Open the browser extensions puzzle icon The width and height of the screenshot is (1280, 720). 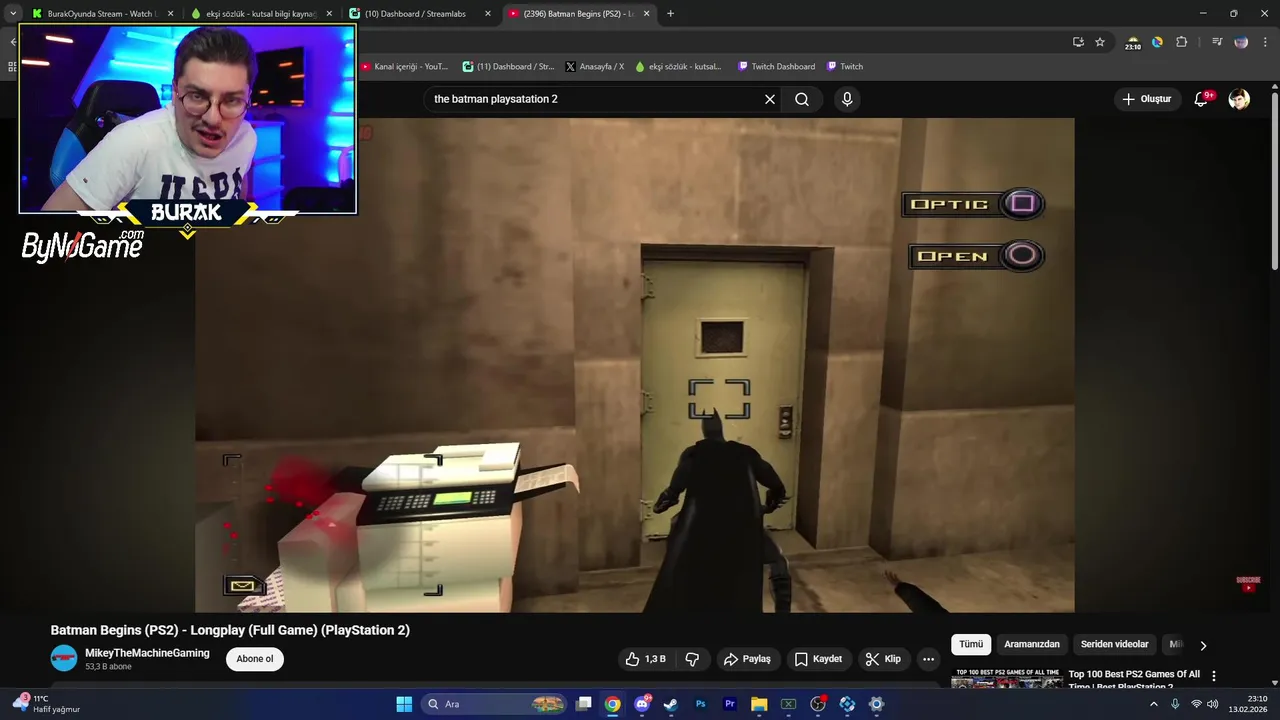(x=1182, y=42)
